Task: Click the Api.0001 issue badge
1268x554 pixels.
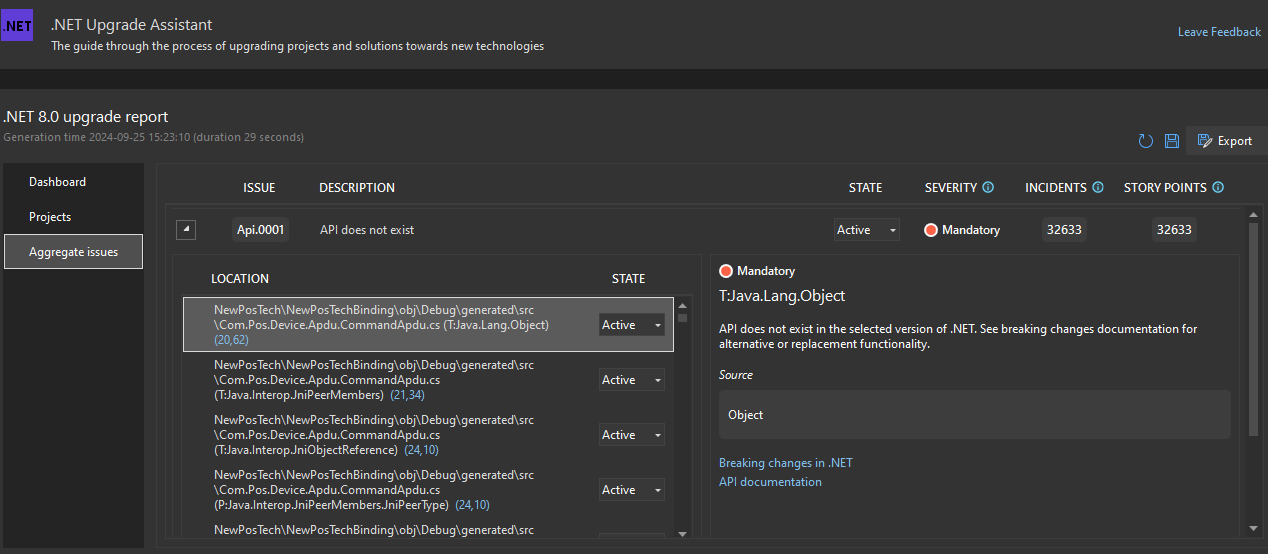Action: (x=260, y=230)
